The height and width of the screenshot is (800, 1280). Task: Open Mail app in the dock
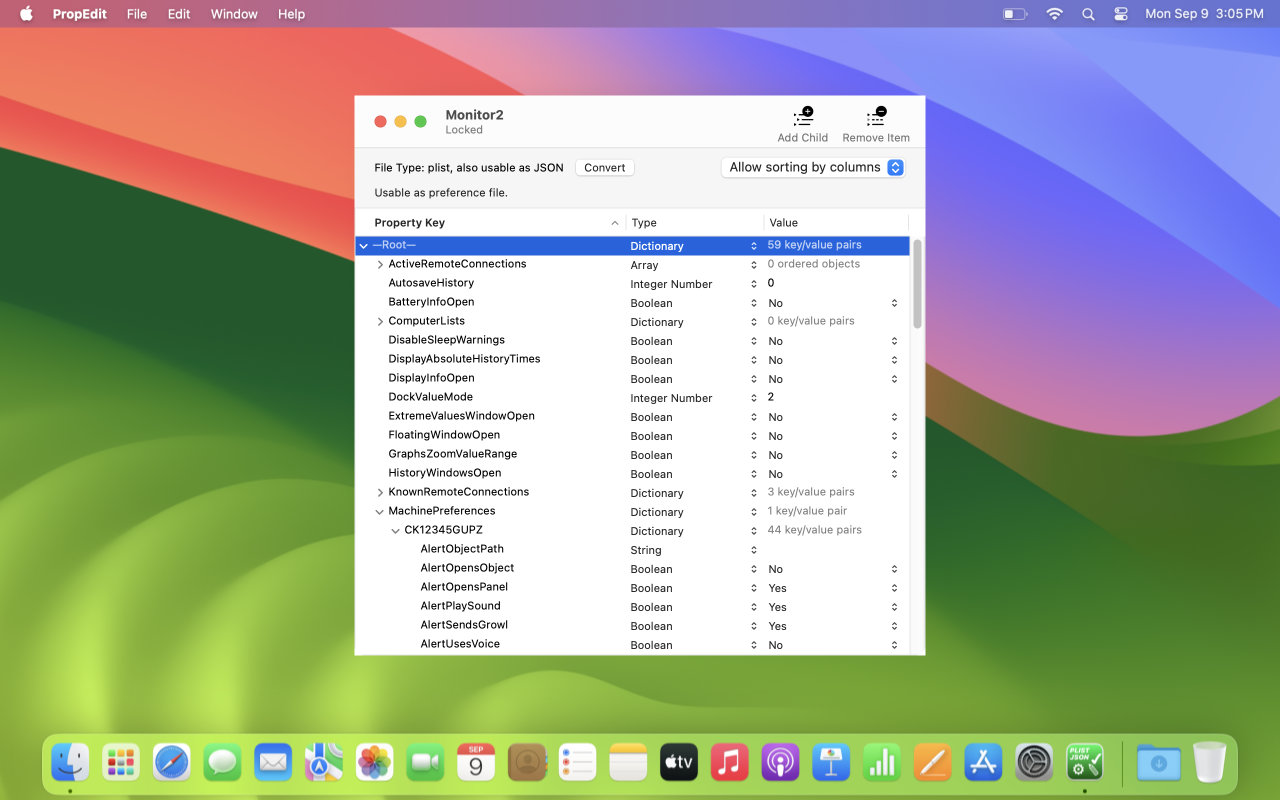click(273, 763)
